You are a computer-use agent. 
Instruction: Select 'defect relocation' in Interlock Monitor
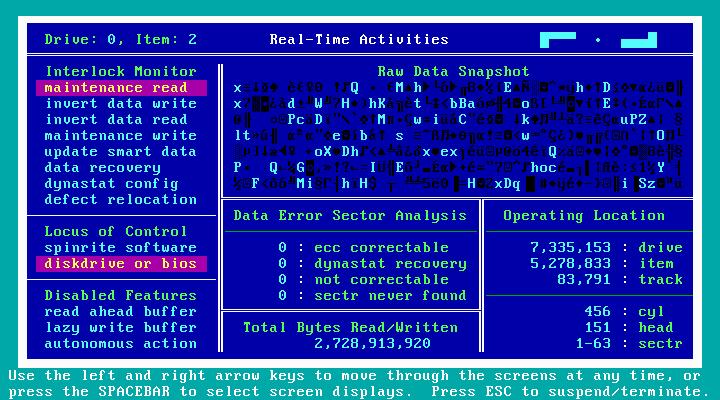point(120,200)
